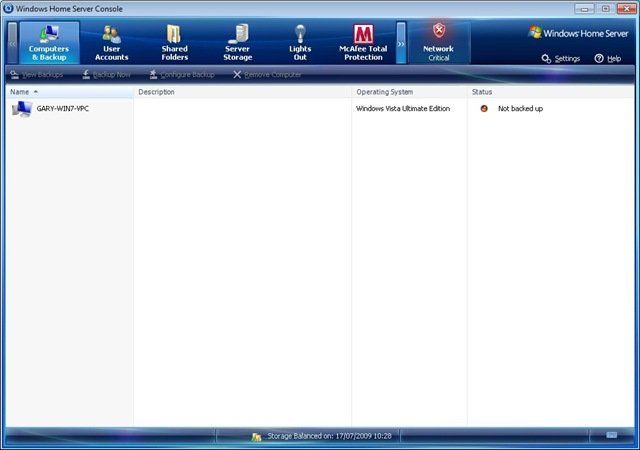Sort by the Name column header
Screen dimensions: 640x450
70,92
